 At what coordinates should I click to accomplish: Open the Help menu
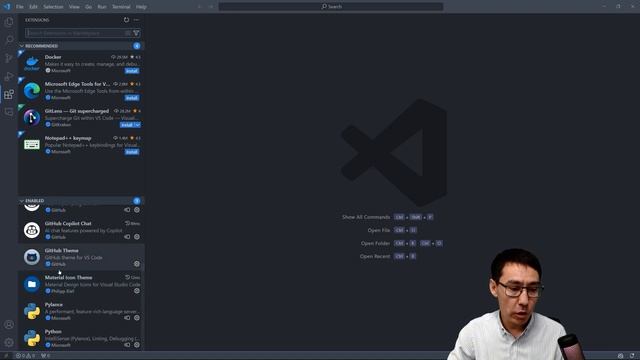[141, 7]
